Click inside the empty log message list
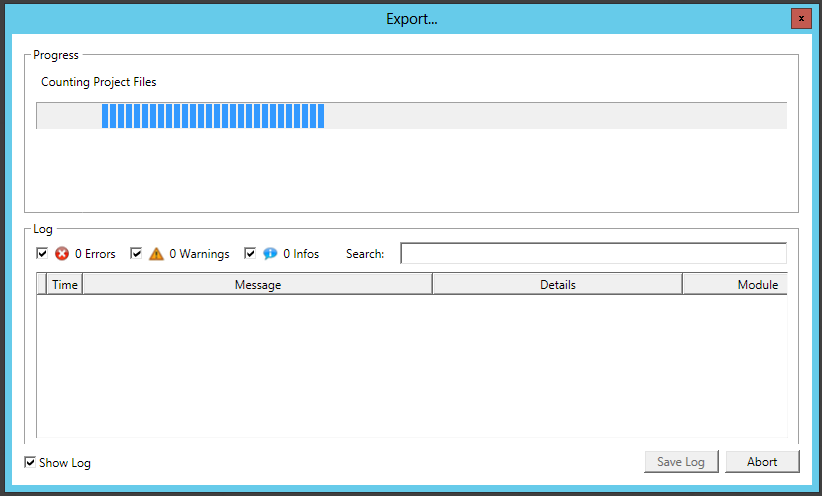 pos(411,365)
